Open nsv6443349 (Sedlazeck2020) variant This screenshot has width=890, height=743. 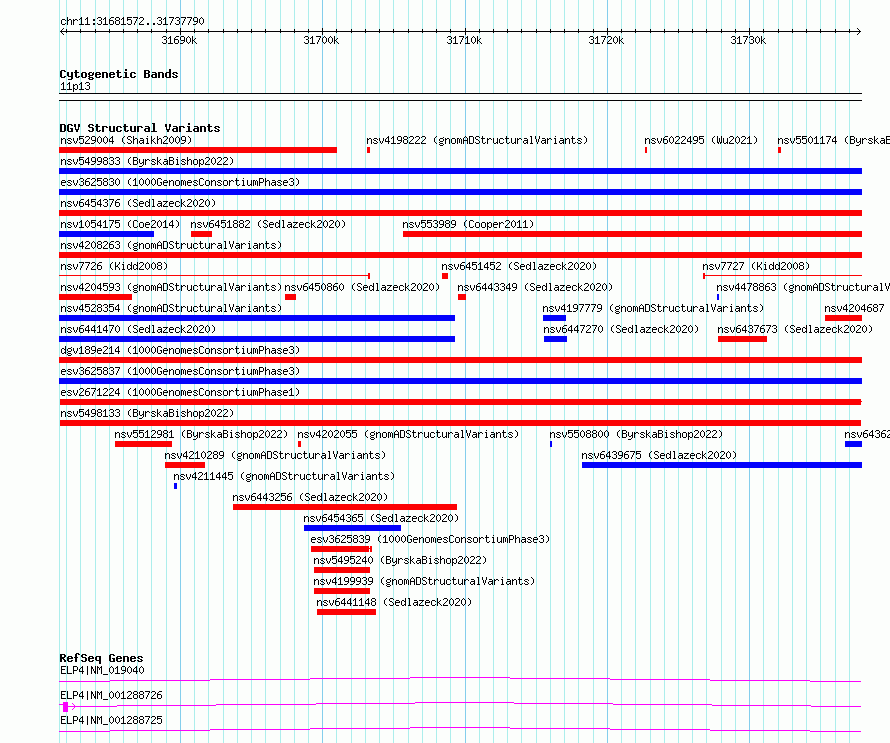(x=535, y=287)
